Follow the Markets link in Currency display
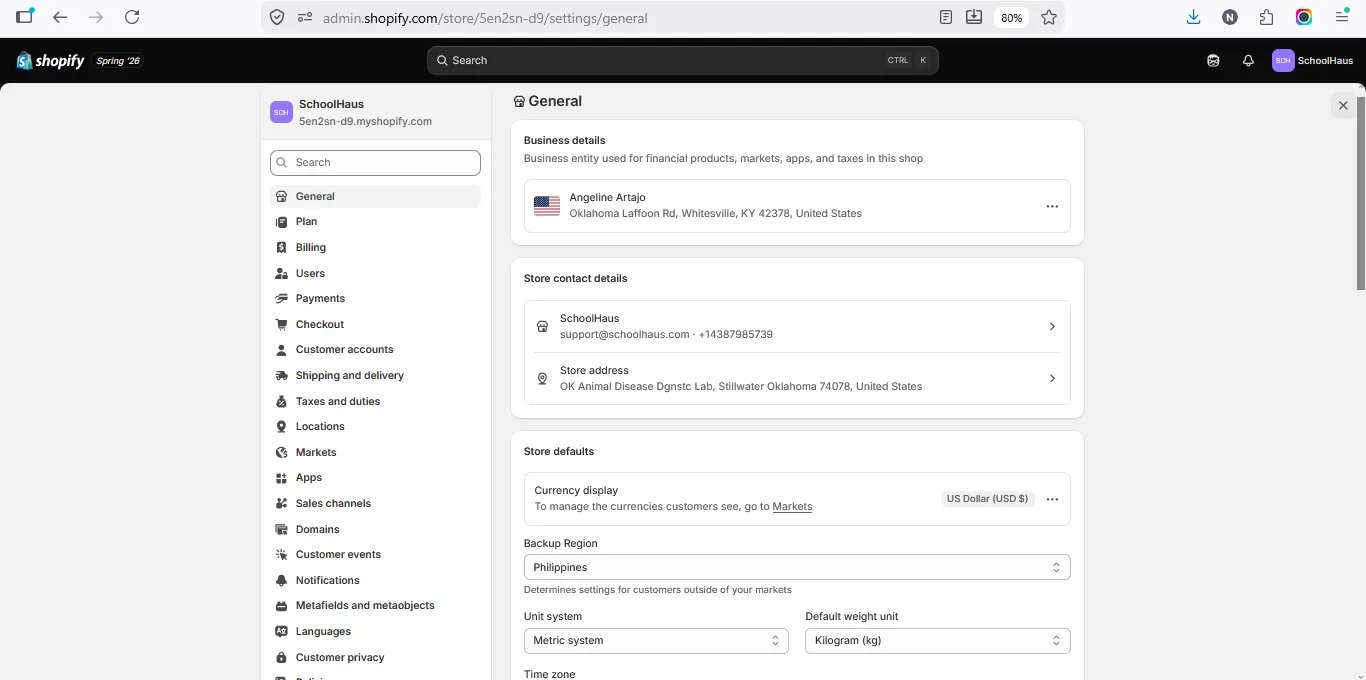1366x680 pixels. 792,507
